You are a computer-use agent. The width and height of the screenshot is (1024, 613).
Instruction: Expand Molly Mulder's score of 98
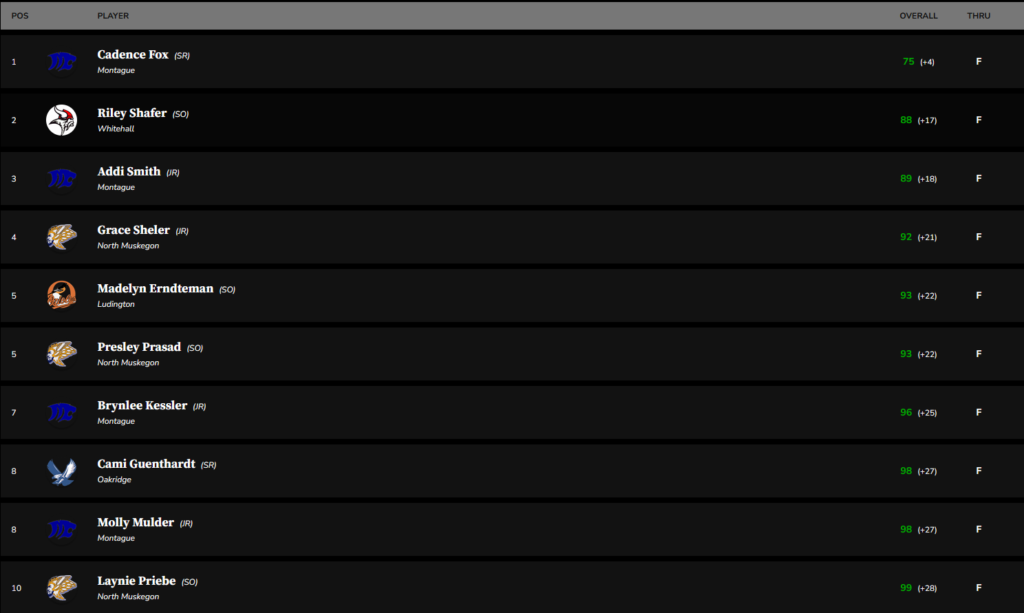pos(906,529)
